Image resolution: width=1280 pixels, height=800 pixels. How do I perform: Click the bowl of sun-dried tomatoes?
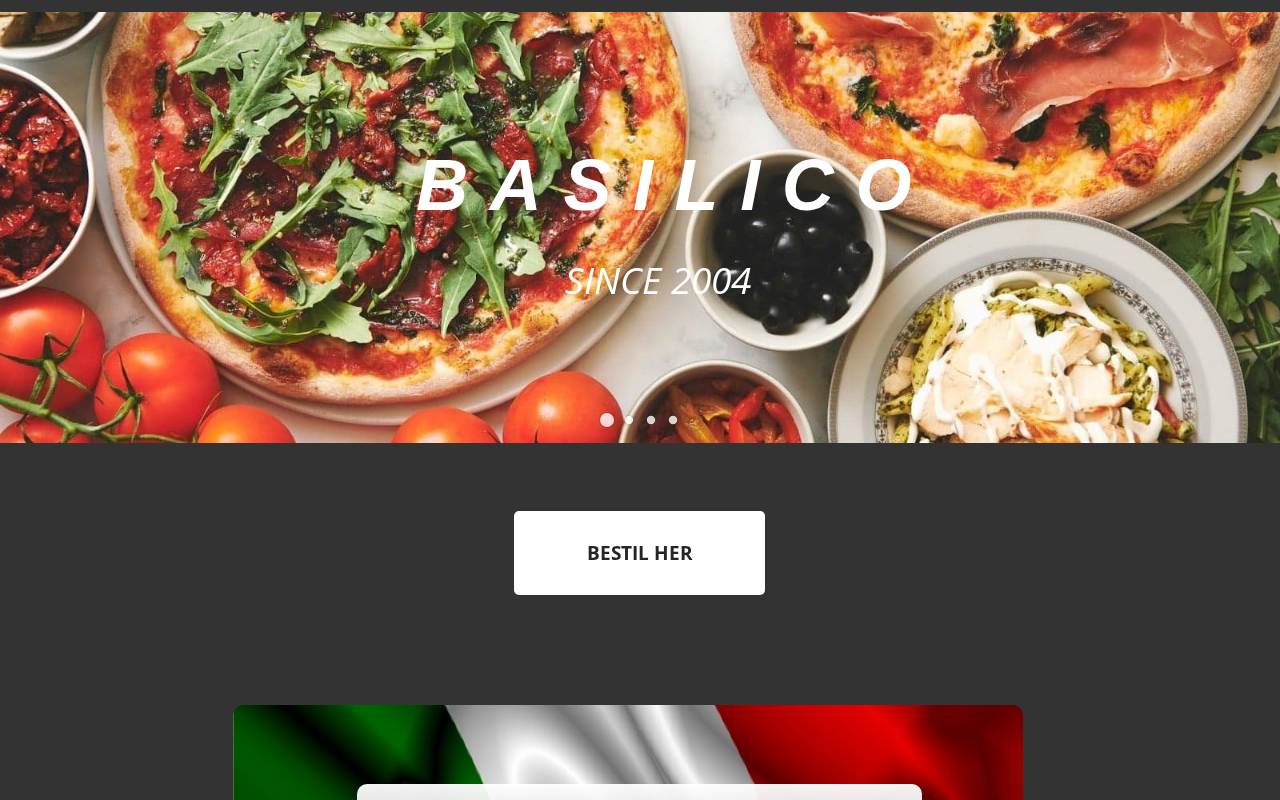[40, 180]
